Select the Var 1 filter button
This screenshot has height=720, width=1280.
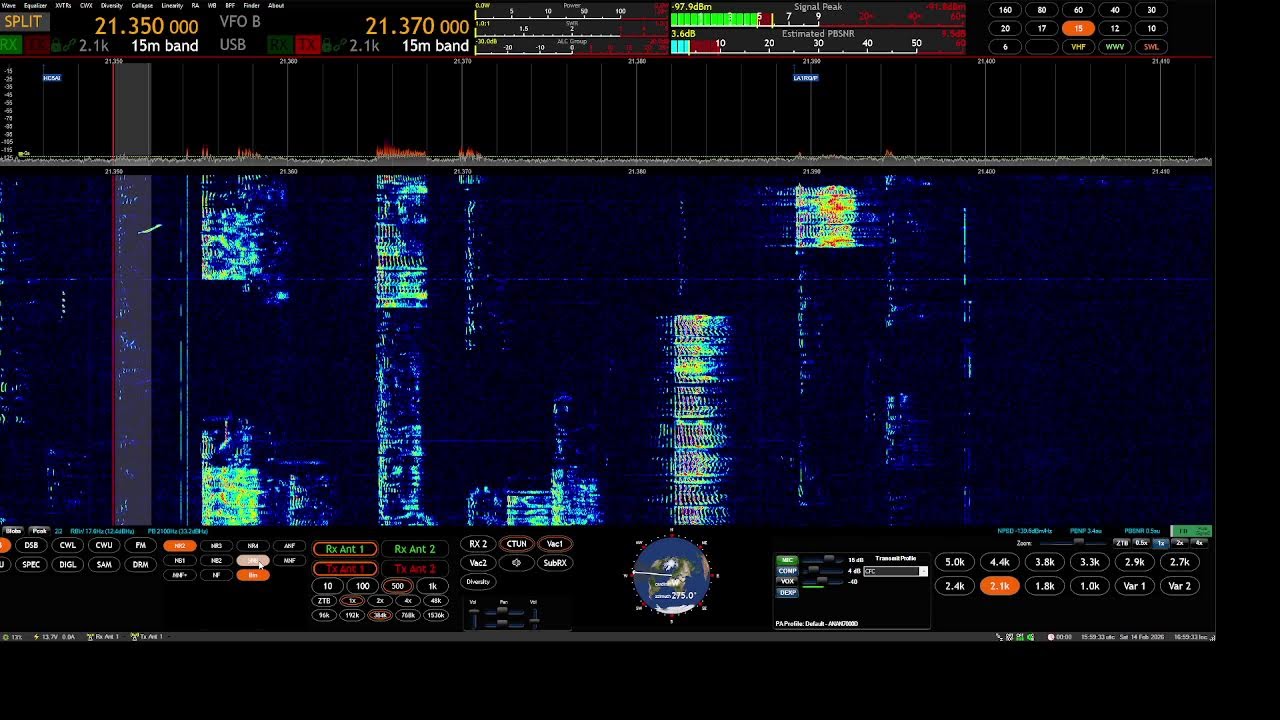[1134, 586]
